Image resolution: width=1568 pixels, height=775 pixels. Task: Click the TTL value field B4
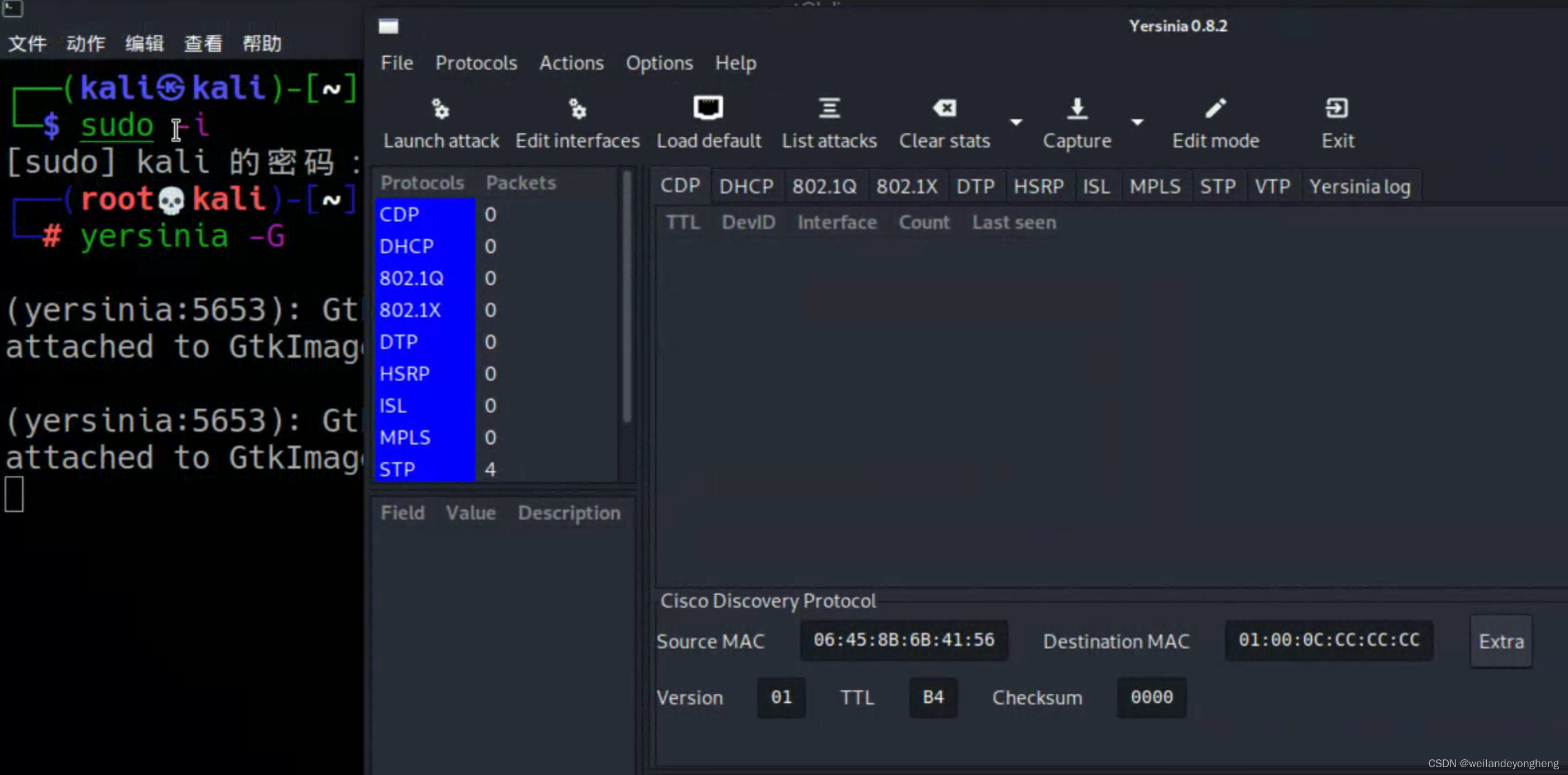(x=932, y=697)
